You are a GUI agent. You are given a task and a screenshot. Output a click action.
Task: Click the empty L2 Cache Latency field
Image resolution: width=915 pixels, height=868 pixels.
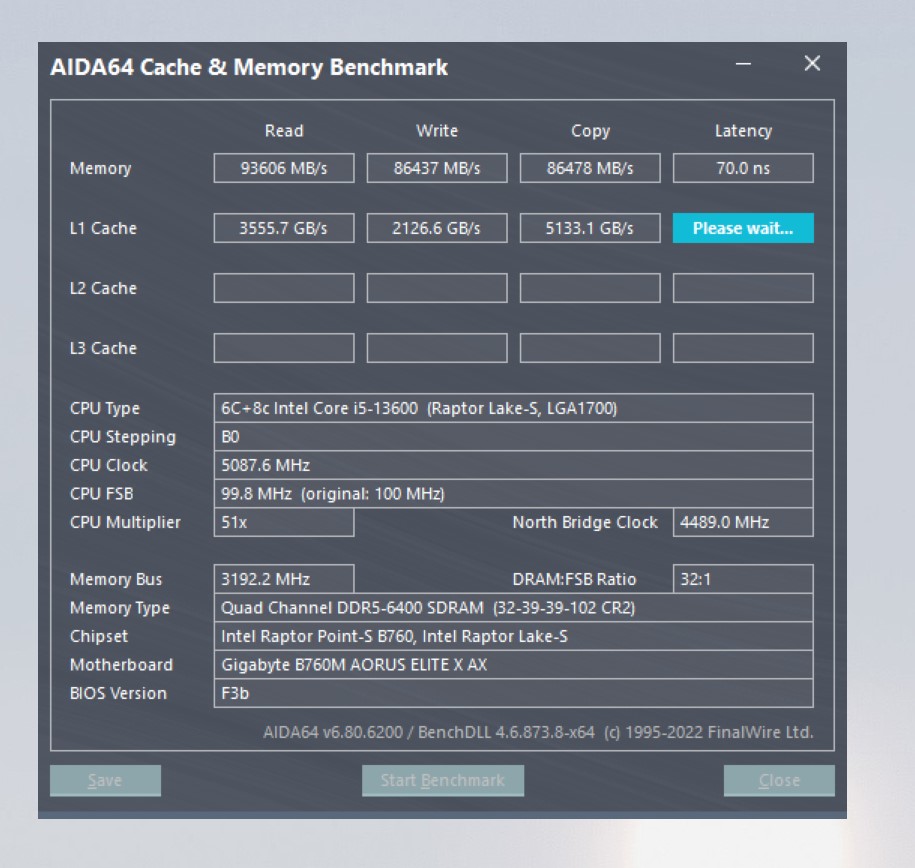[743, 288]
